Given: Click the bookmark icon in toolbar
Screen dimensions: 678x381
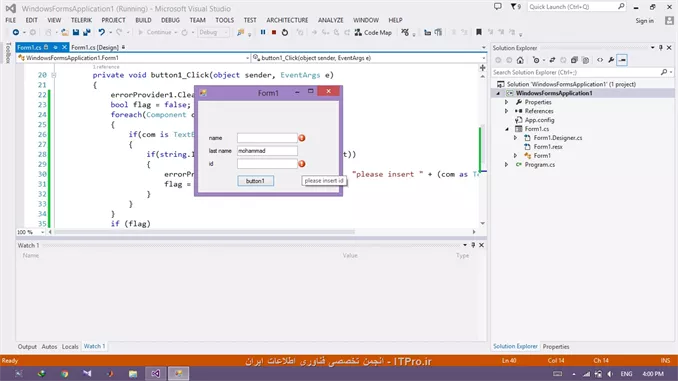Looking at the screenshot, I should click(479, 32).
